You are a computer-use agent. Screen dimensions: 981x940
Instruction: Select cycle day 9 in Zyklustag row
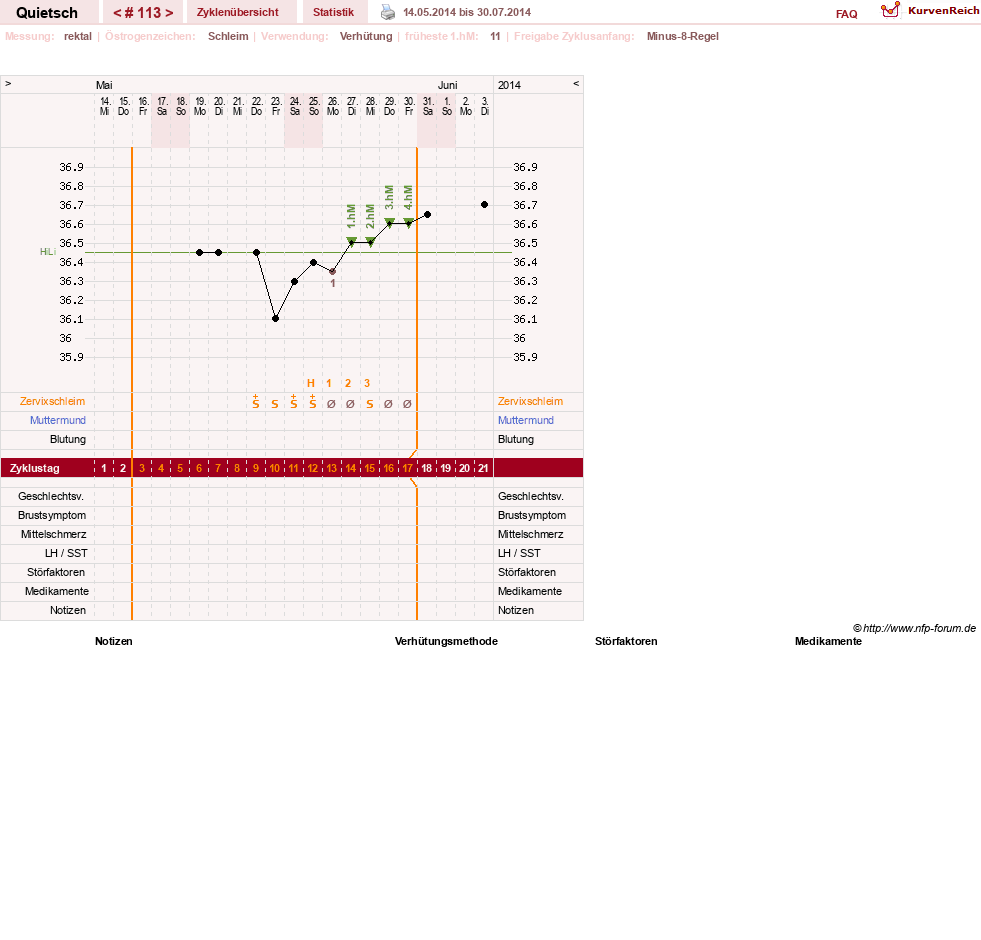256,468
